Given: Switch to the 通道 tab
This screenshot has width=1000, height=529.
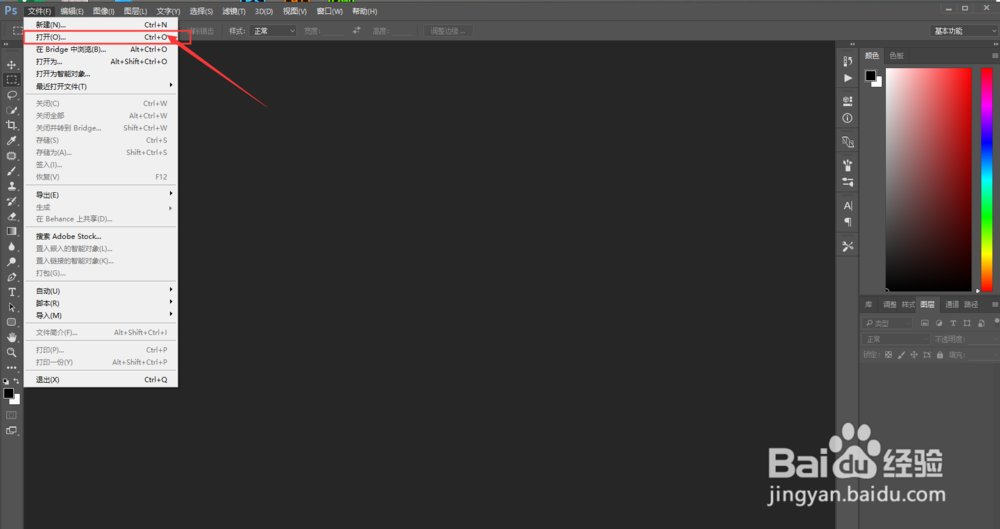Looking at the screenshot, I should click(952, 304).
